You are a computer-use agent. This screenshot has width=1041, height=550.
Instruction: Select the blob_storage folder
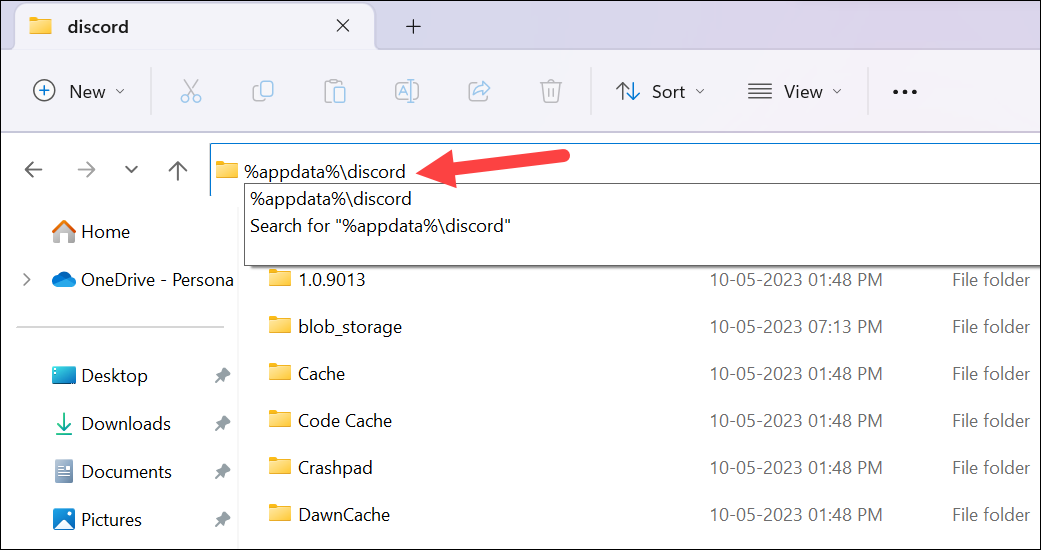pyautogui.click(x=349, y=327)
